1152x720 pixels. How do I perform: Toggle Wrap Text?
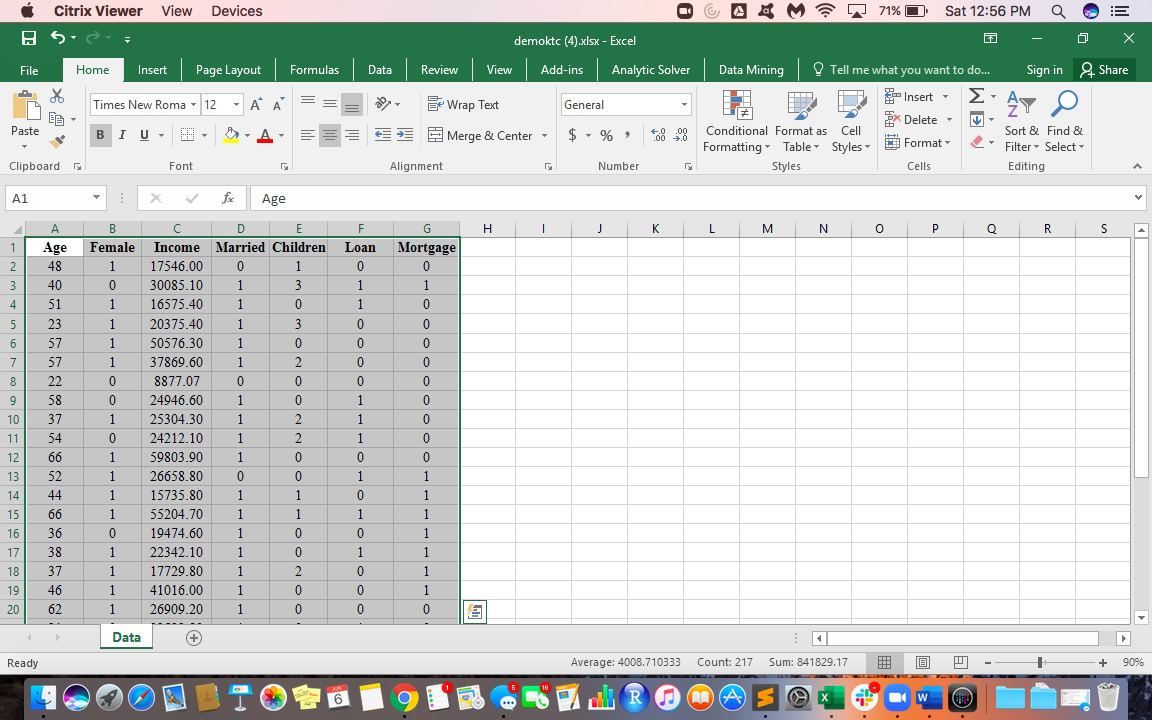pos(464,104)
